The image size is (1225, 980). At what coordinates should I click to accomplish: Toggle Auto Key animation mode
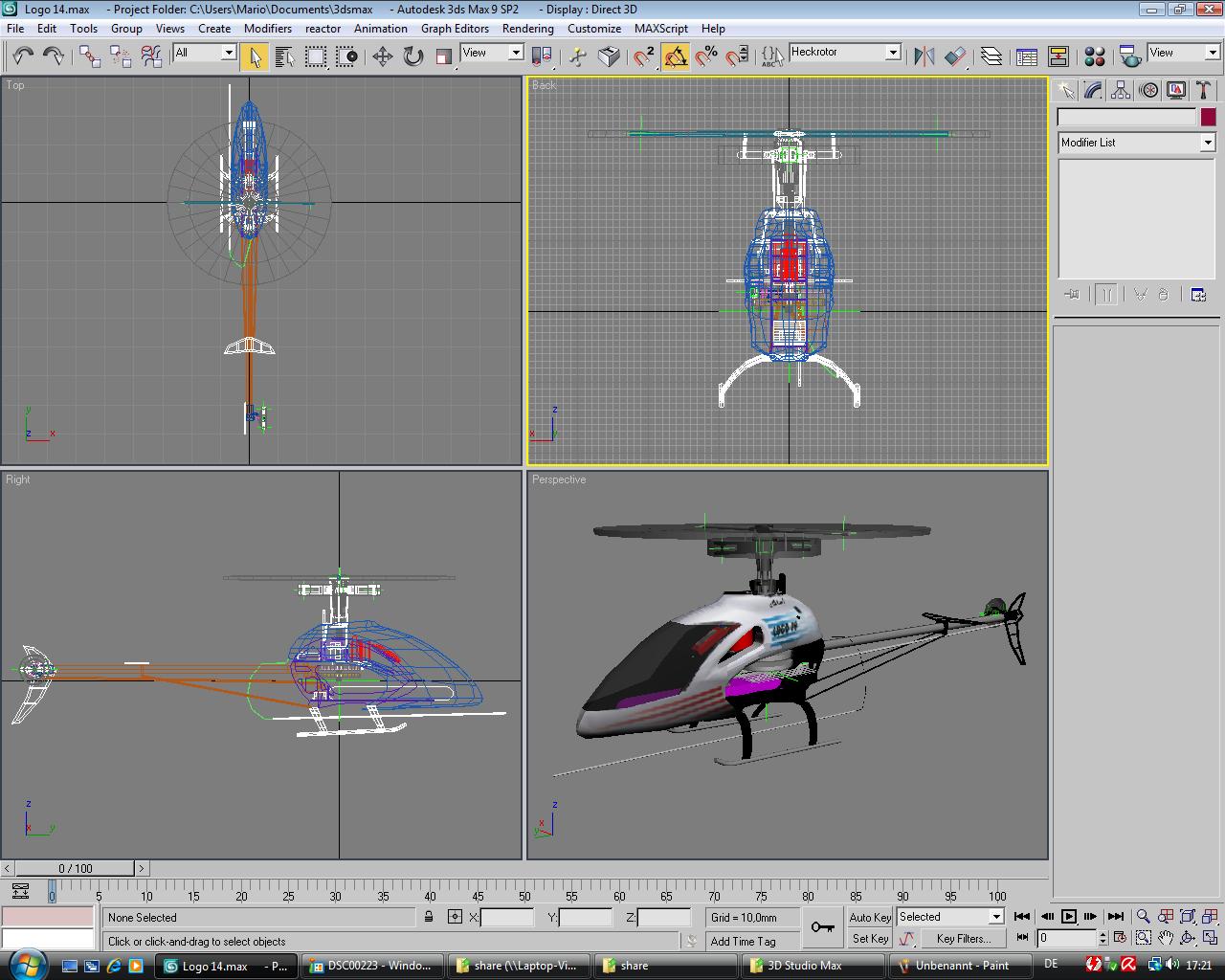(x=870, y=917)
